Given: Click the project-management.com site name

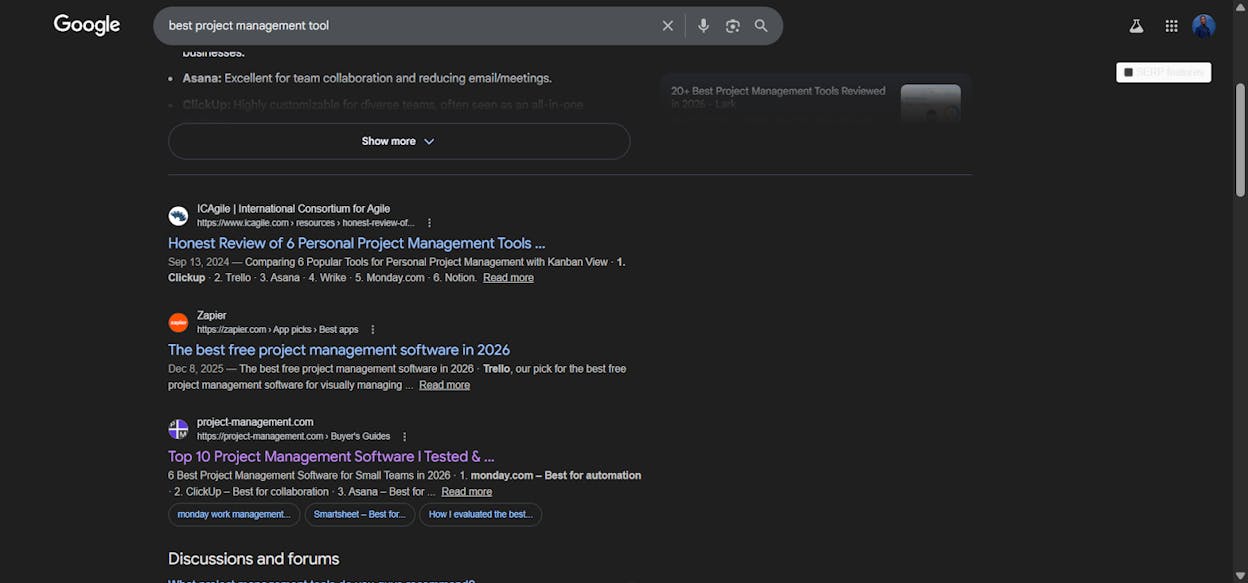Looking at the screenshot, I should point(255,422).
